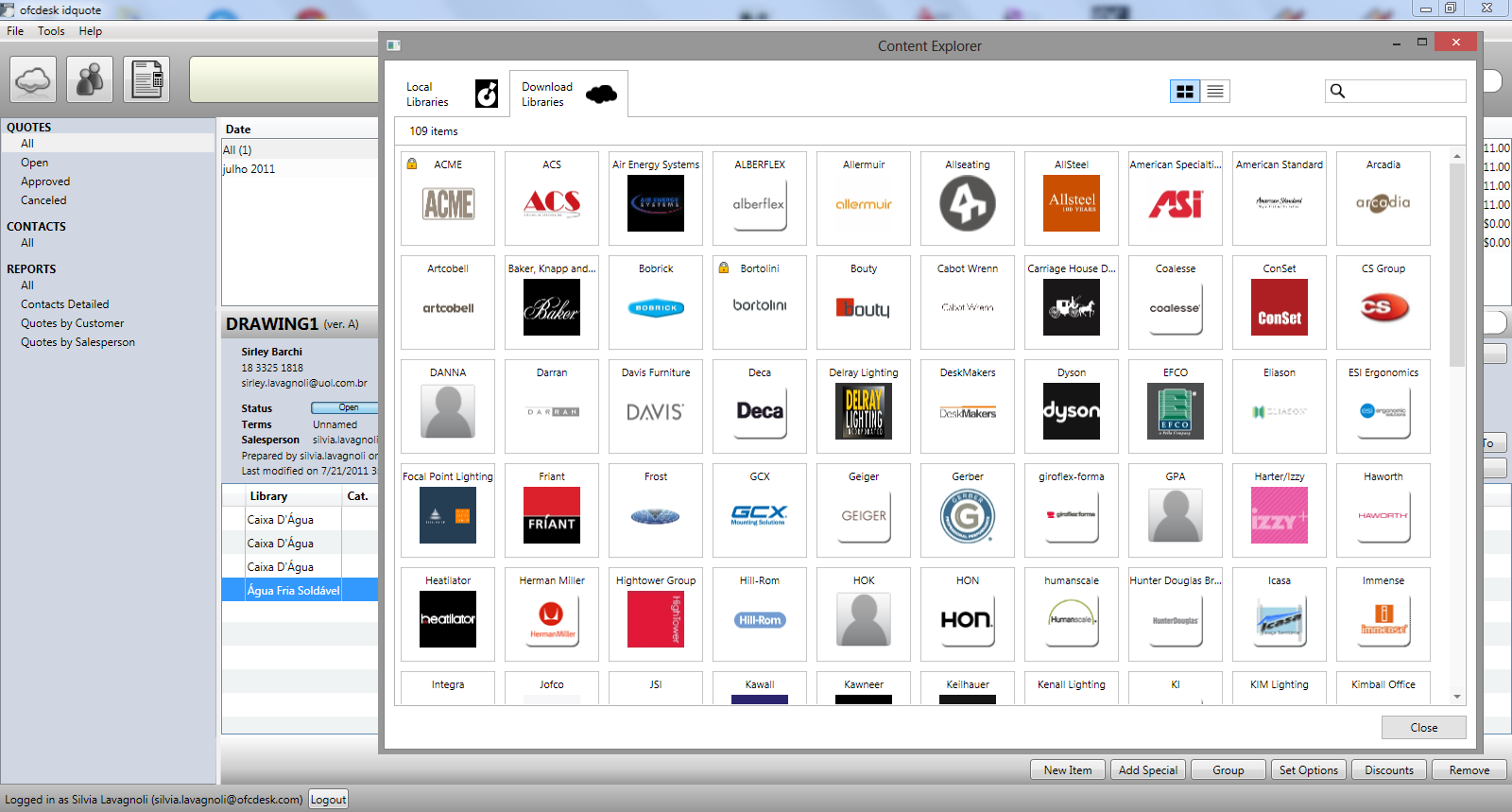Open the Tools menu
The height and width of the screenshot is (812, 1512).
click(51, 31)
